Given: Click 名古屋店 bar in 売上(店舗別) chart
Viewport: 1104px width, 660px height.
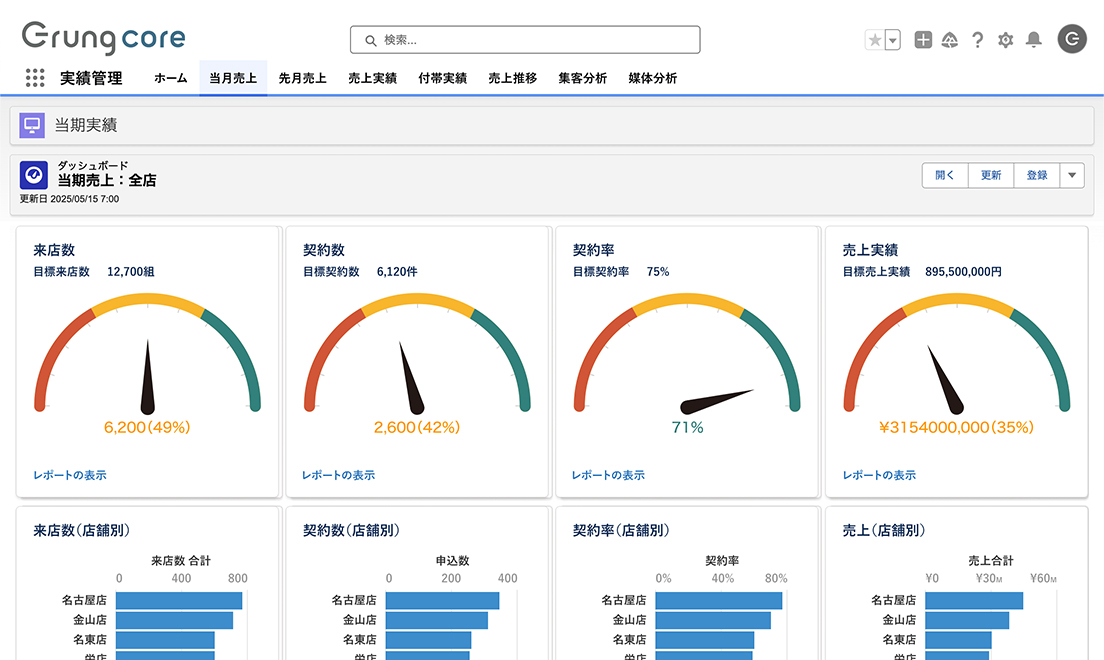Looking at the screenshot, I should 974,601.
